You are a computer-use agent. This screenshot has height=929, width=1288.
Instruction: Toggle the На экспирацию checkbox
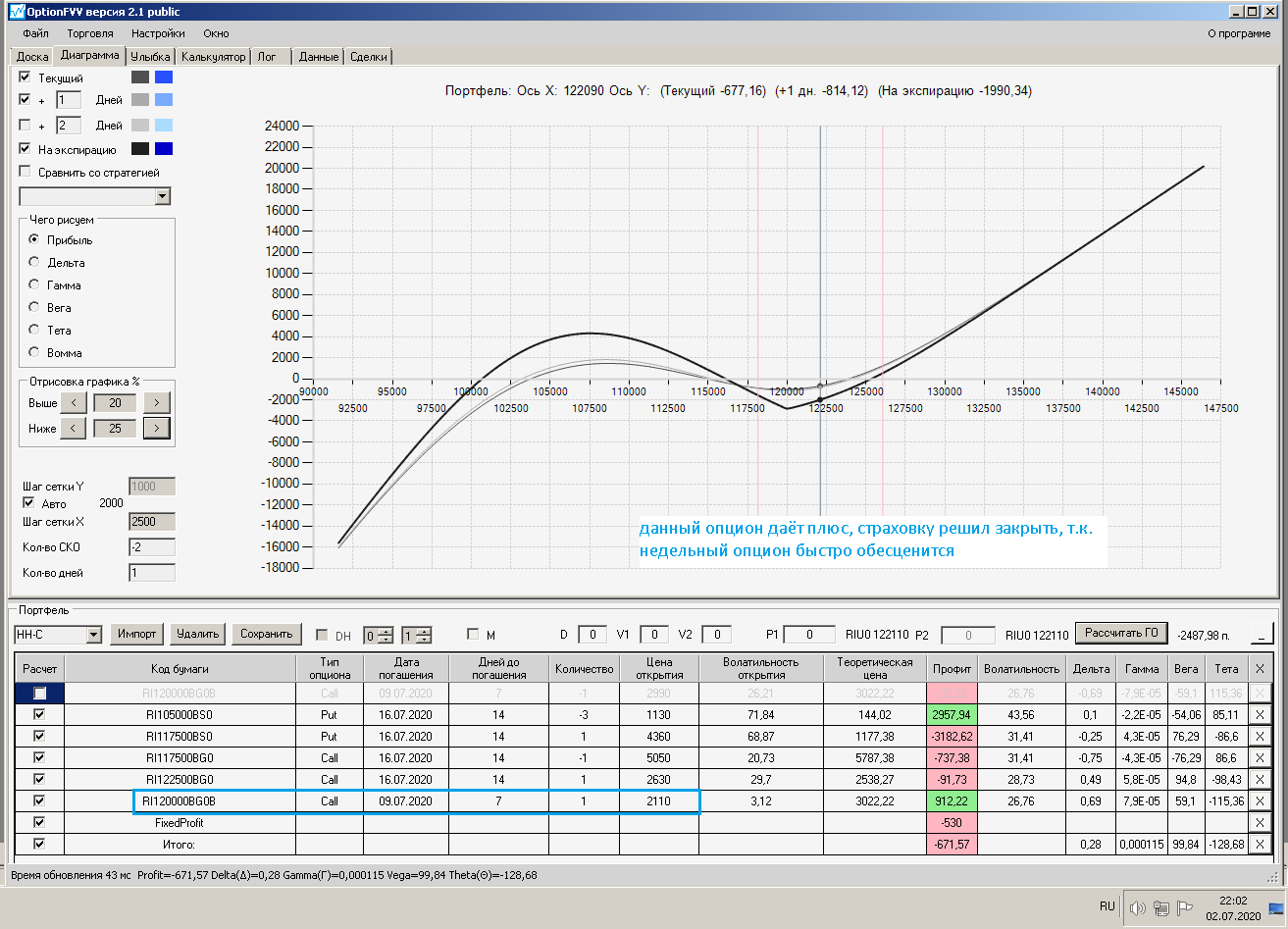tap(26, 149)
